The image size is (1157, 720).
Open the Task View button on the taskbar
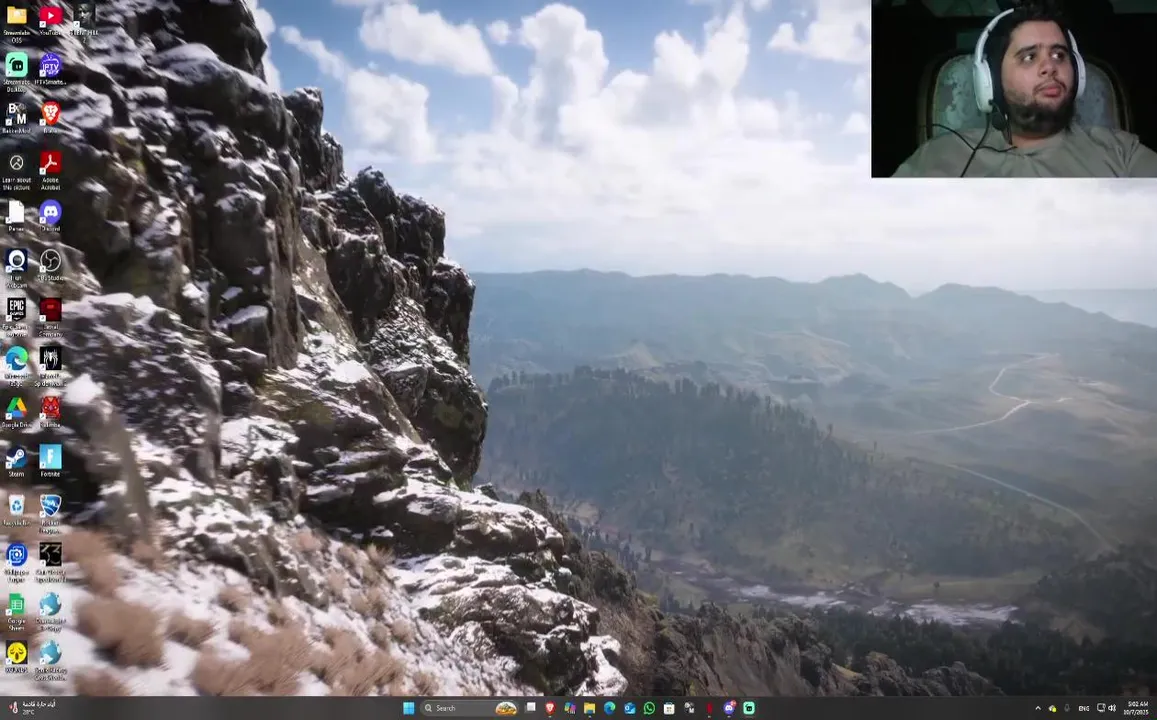click(x=531, y=708)
